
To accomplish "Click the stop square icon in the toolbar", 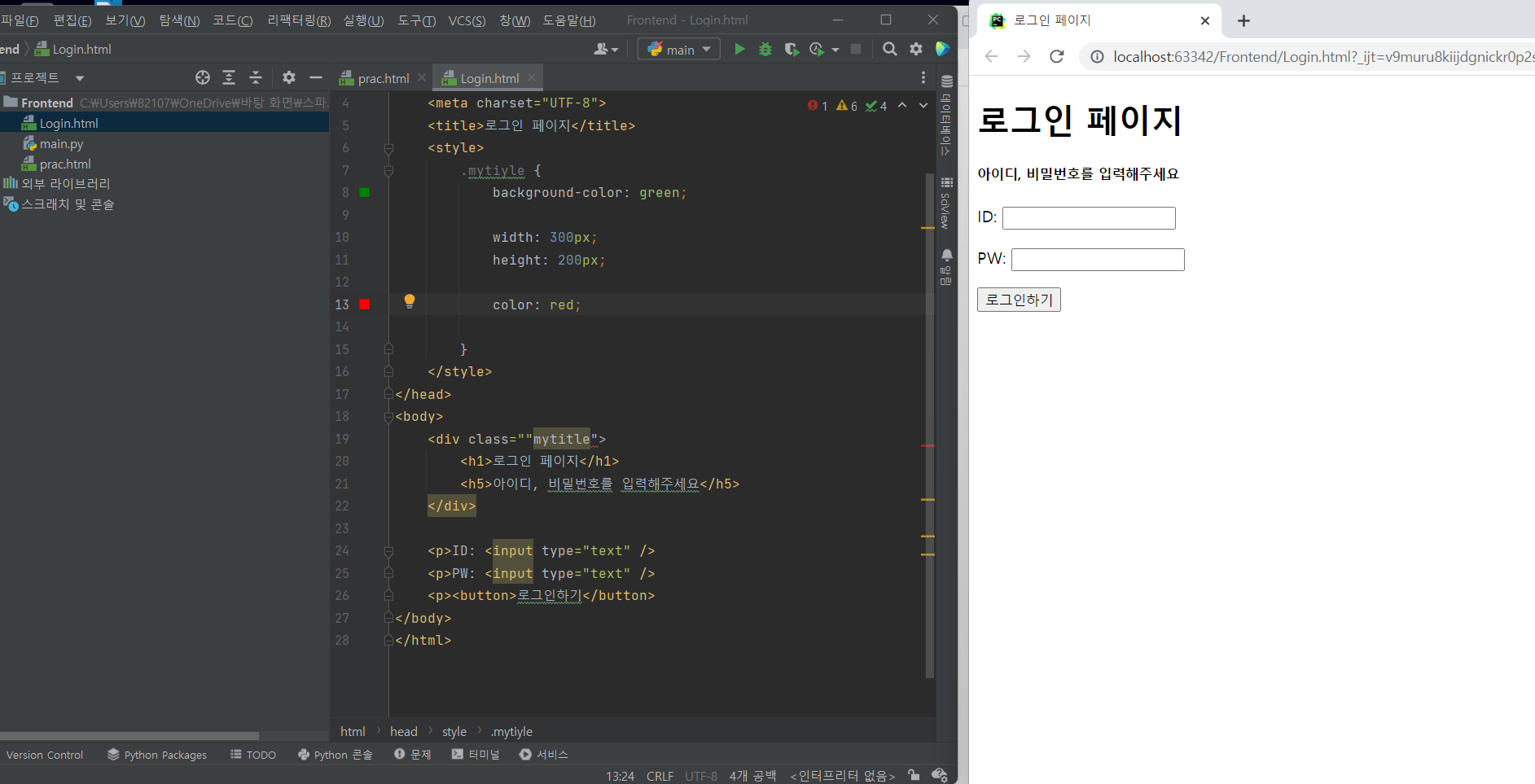I will pos(856,49).
